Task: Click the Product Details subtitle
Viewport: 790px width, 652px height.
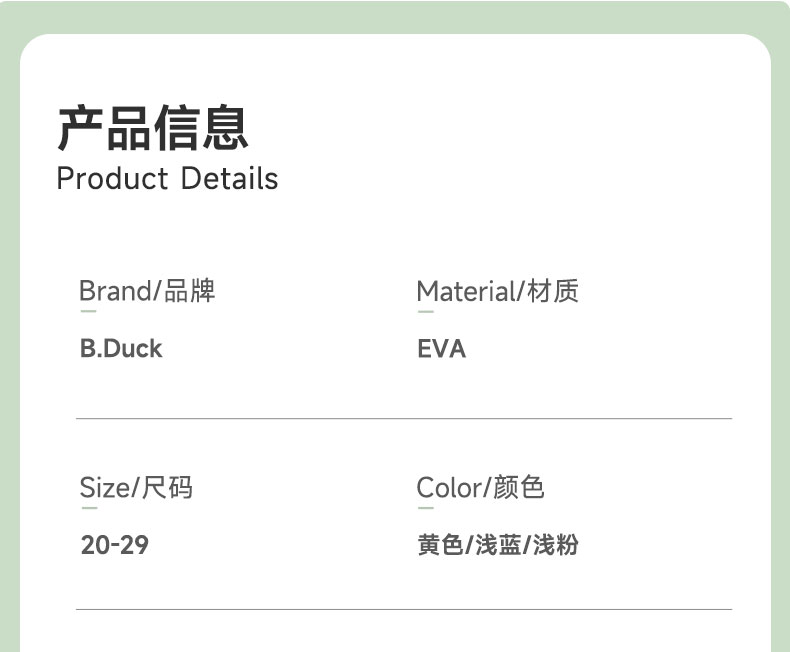Action: [167, 179]
